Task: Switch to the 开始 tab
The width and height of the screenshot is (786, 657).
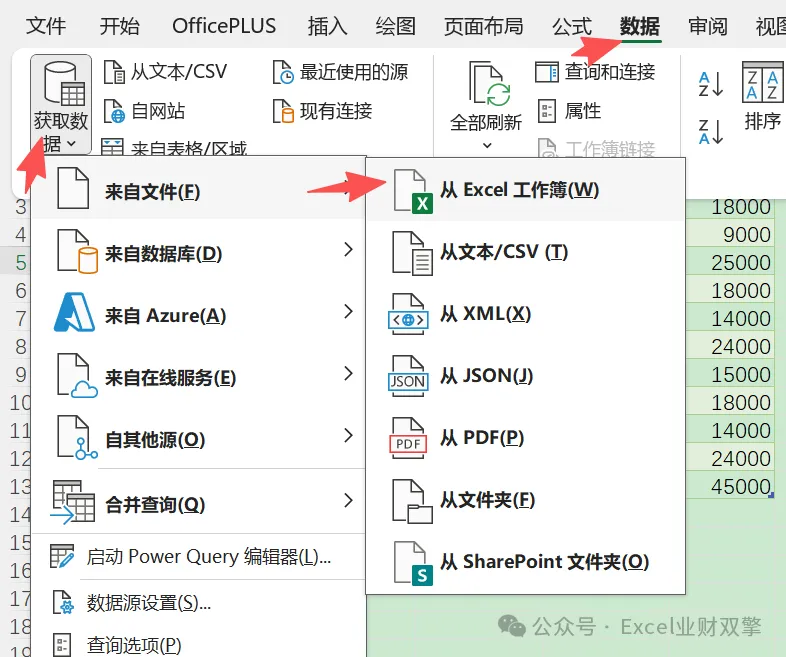Action: pyautogui.click(x=119, y=26)
